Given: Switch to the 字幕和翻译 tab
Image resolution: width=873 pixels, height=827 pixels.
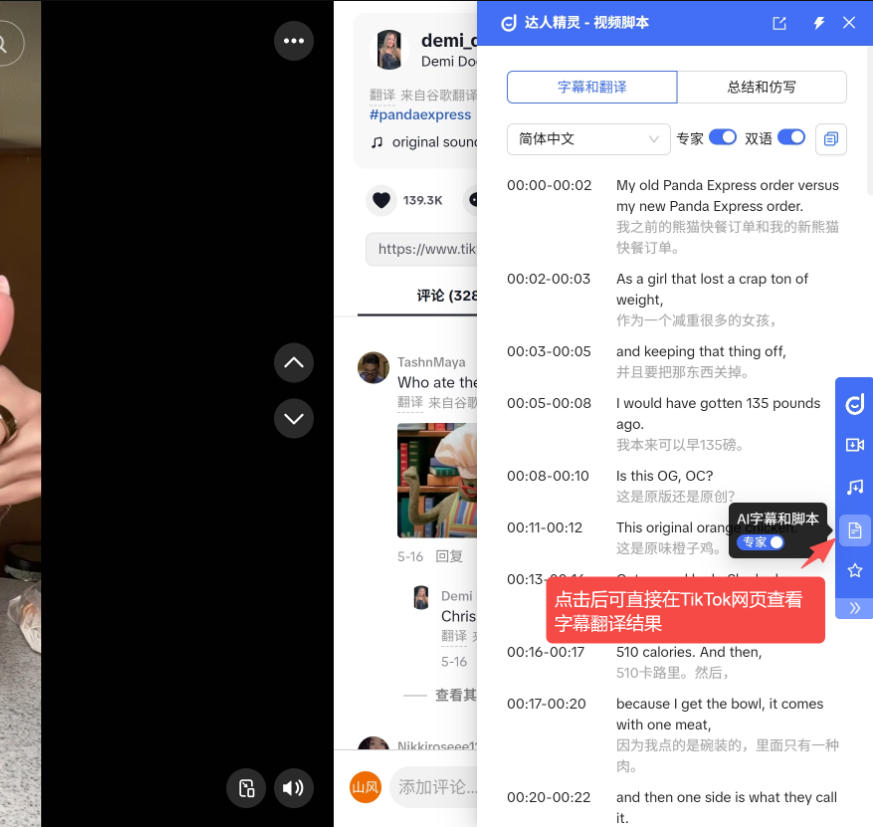Looking at the screenshot, I should click(x=592, y=87).
